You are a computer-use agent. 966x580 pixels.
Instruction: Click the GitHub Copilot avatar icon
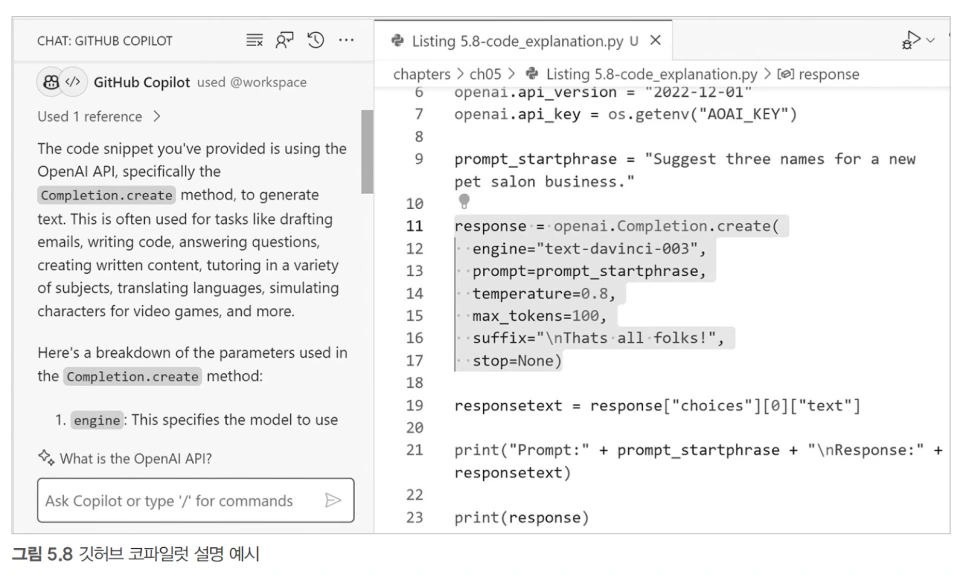(51, 82)
